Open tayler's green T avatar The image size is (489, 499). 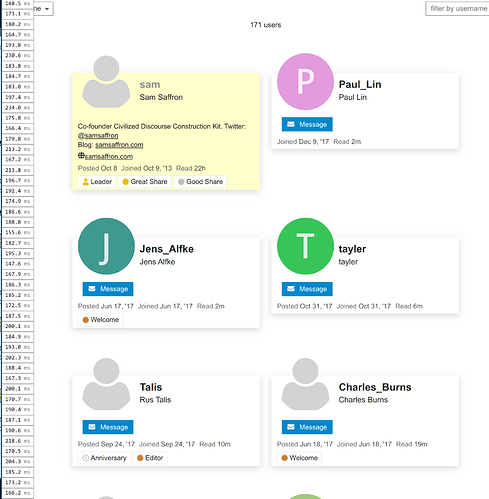coord(305,246)
